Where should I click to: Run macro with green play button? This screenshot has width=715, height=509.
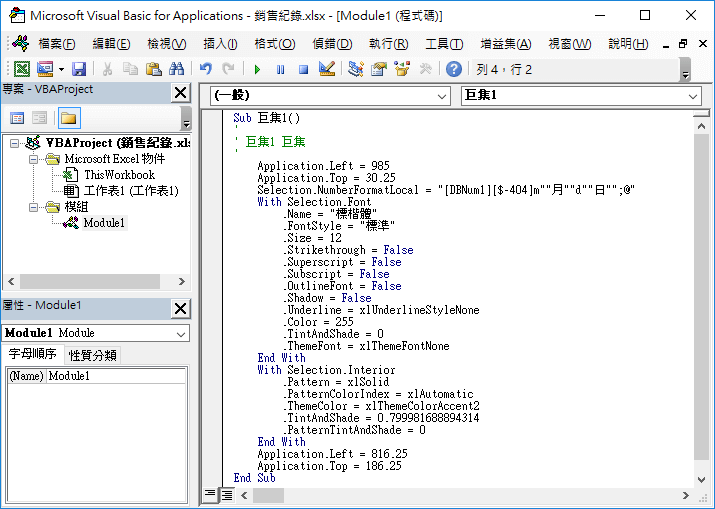point(257,69)
